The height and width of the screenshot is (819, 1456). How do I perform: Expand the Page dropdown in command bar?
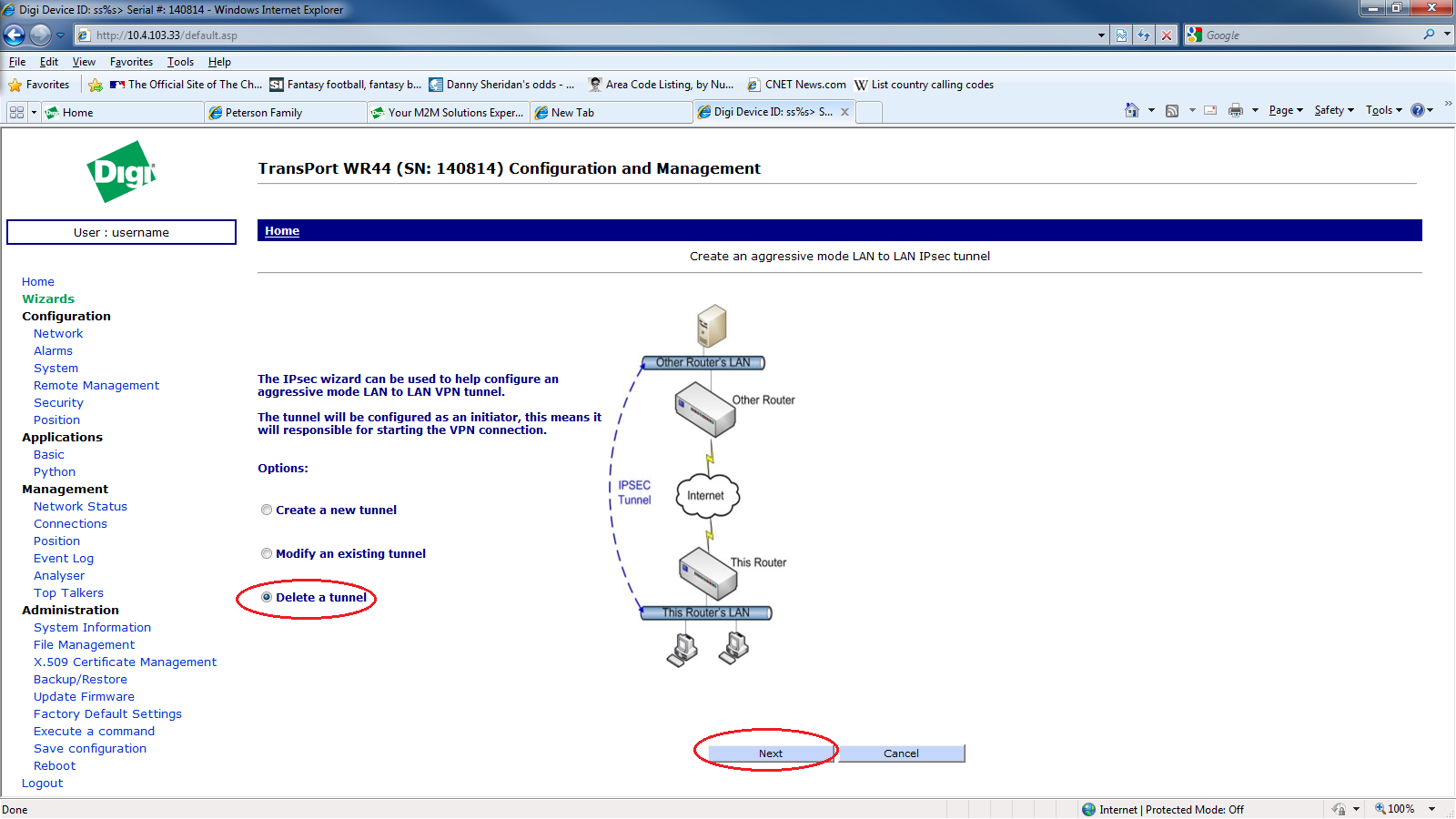pos(1286,110)
